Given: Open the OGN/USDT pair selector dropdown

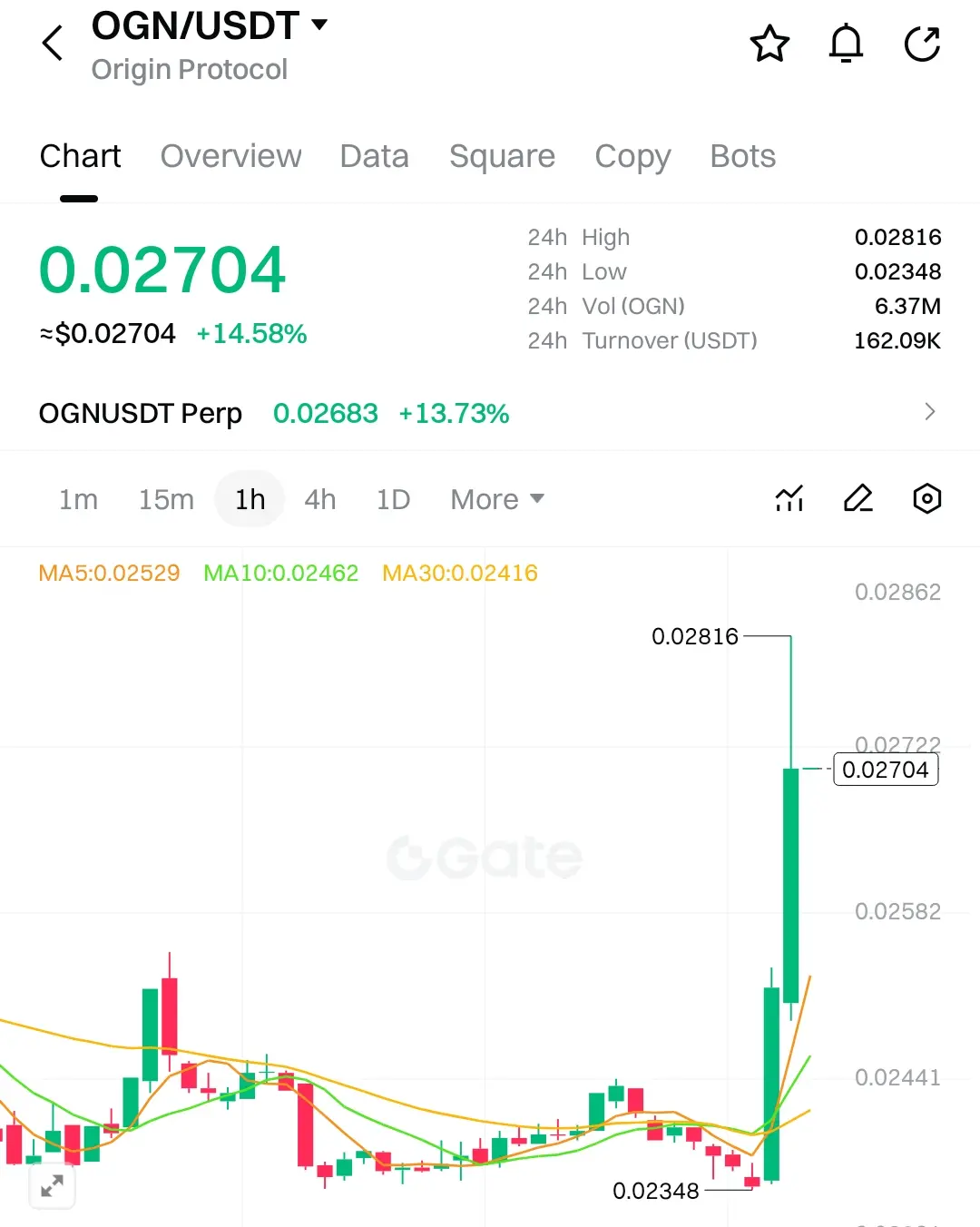Looking at the screenshot, I should pos(210,25).
